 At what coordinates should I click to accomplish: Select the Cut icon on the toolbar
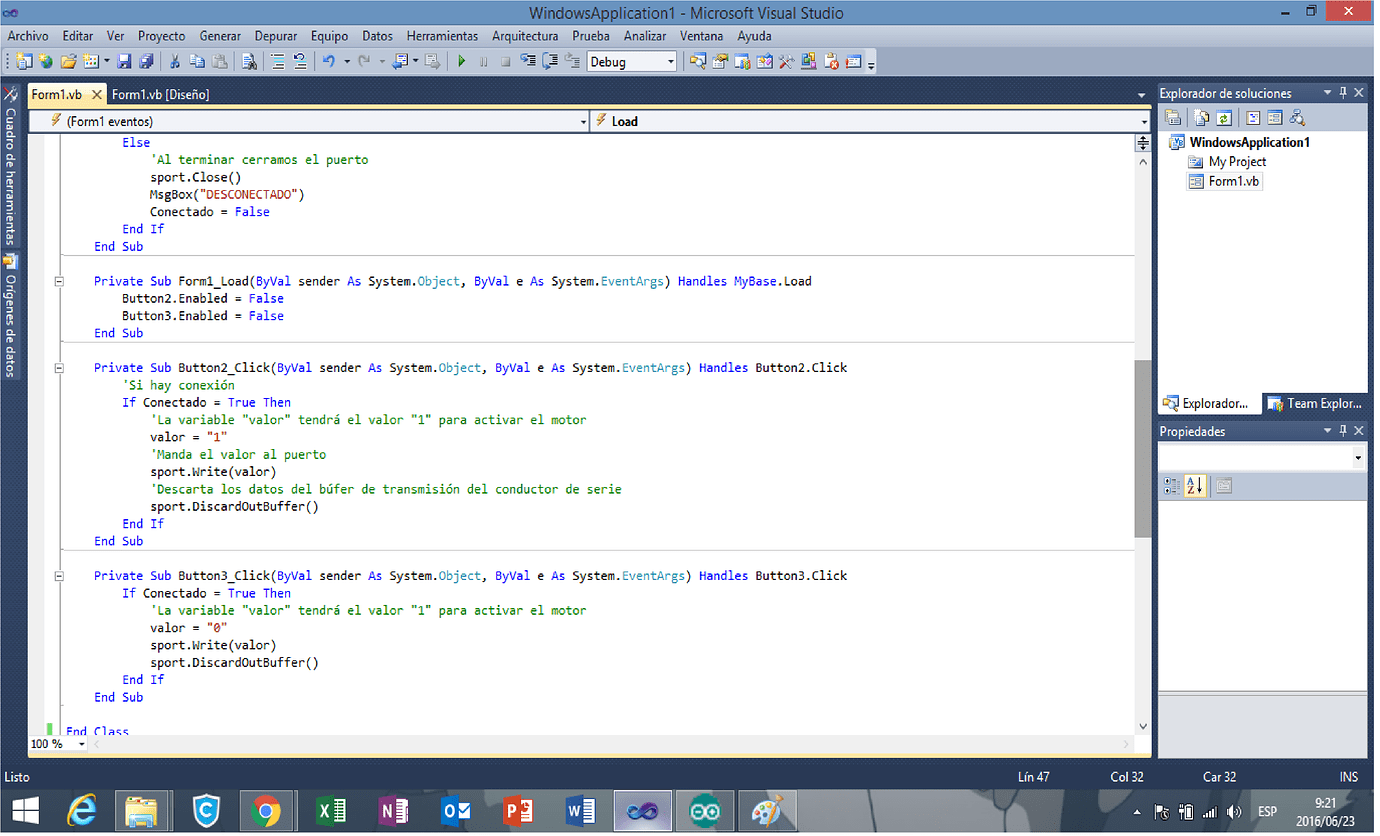tap(175, 61)
